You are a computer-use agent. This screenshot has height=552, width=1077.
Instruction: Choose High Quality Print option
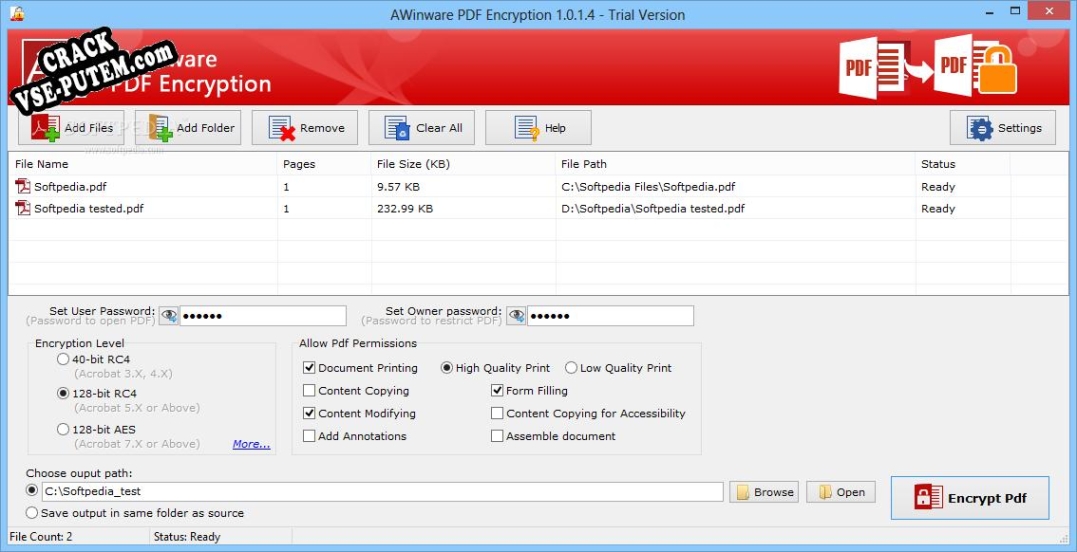[x=446, y=368]
